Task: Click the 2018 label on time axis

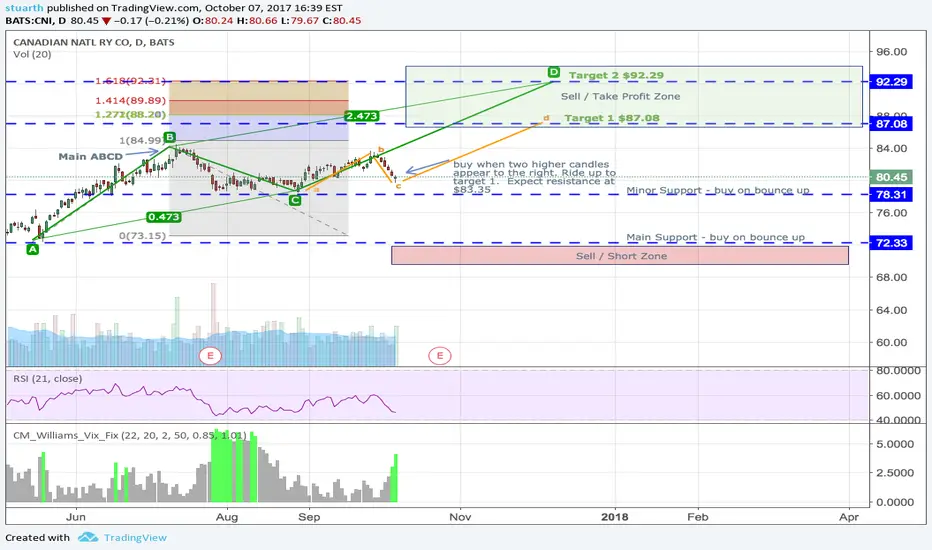Action: [x=614, y=517]
